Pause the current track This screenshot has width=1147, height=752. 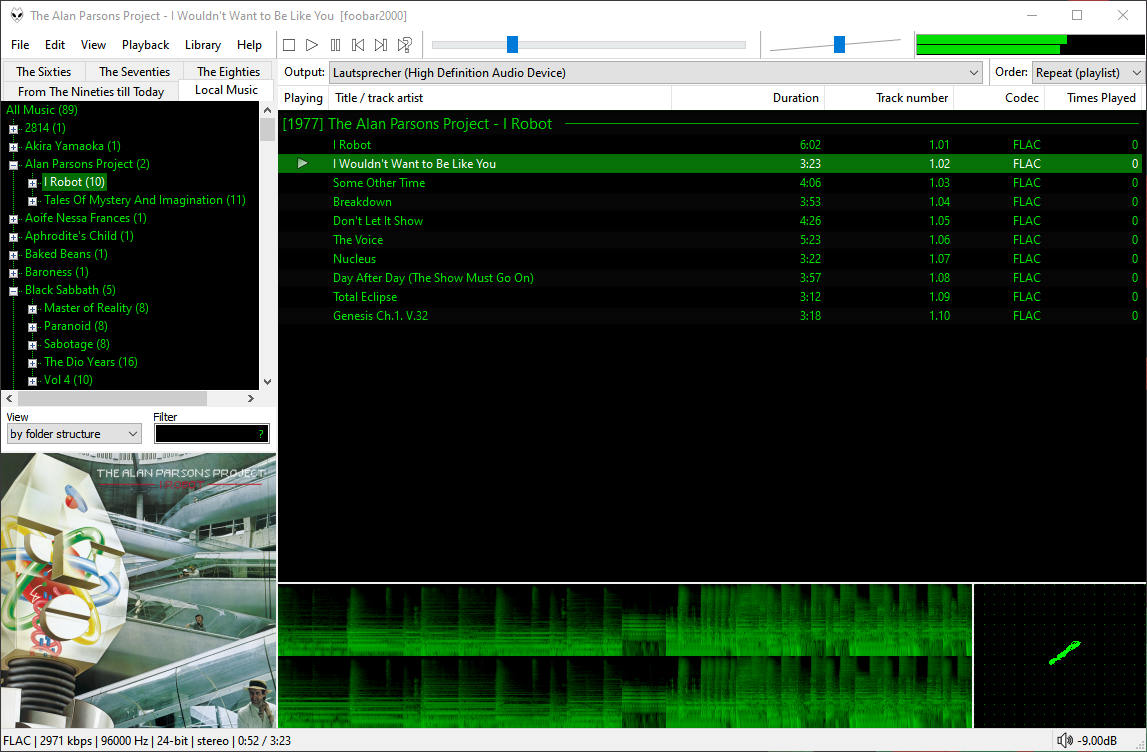click(335, 45)
